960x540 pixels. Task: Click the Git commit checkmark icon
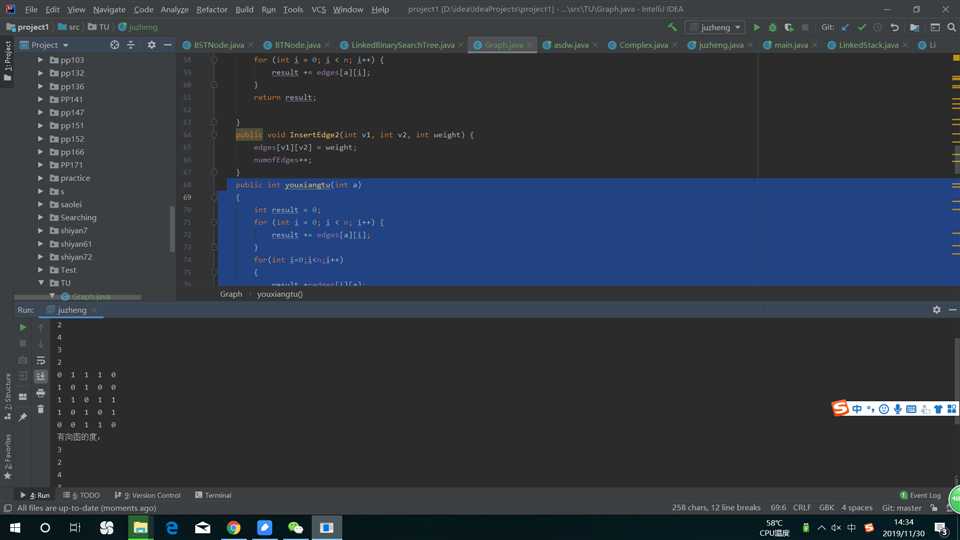[x=861, y=27]
